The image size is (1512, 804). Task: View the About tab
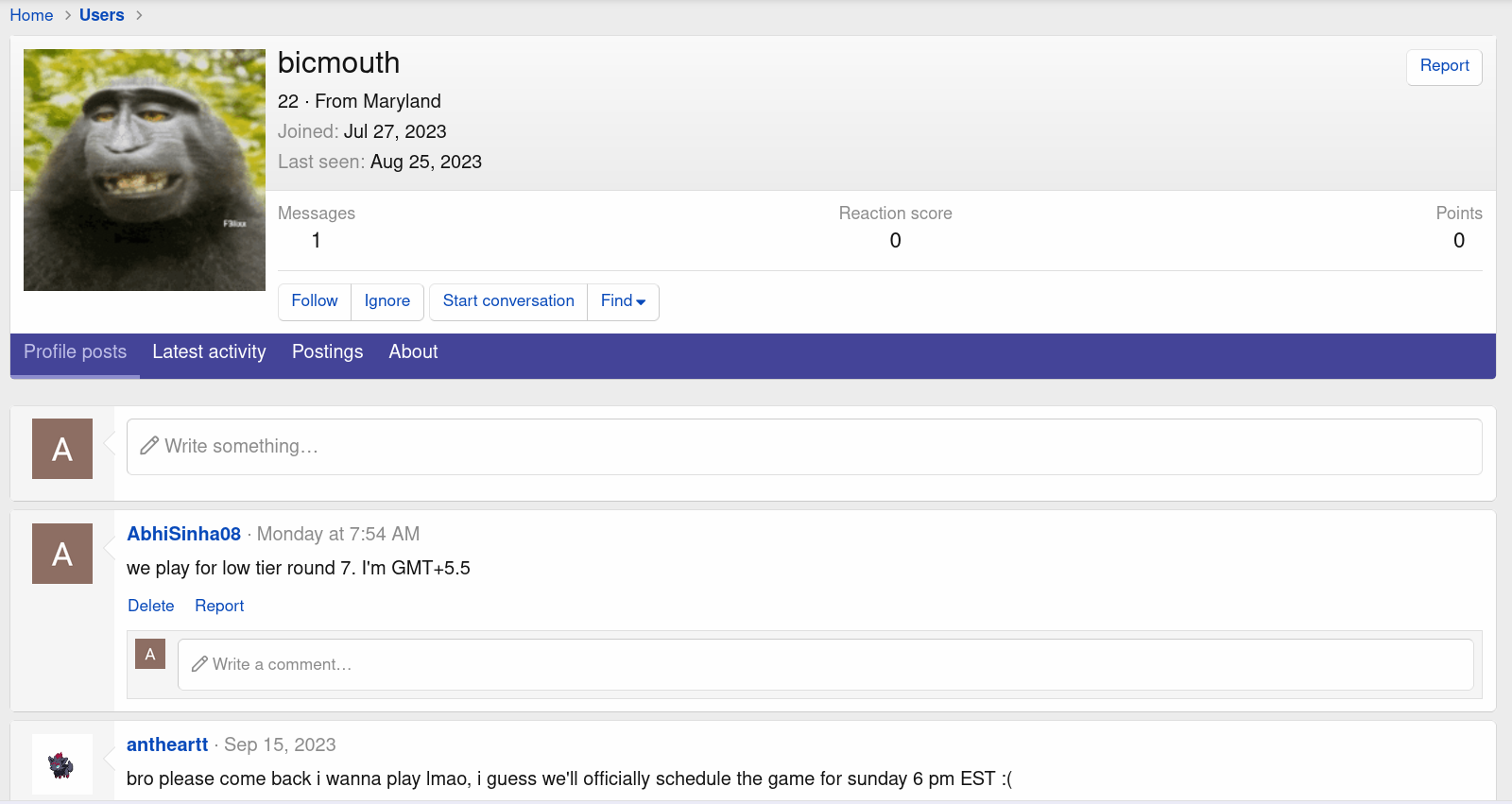[413, 352]
